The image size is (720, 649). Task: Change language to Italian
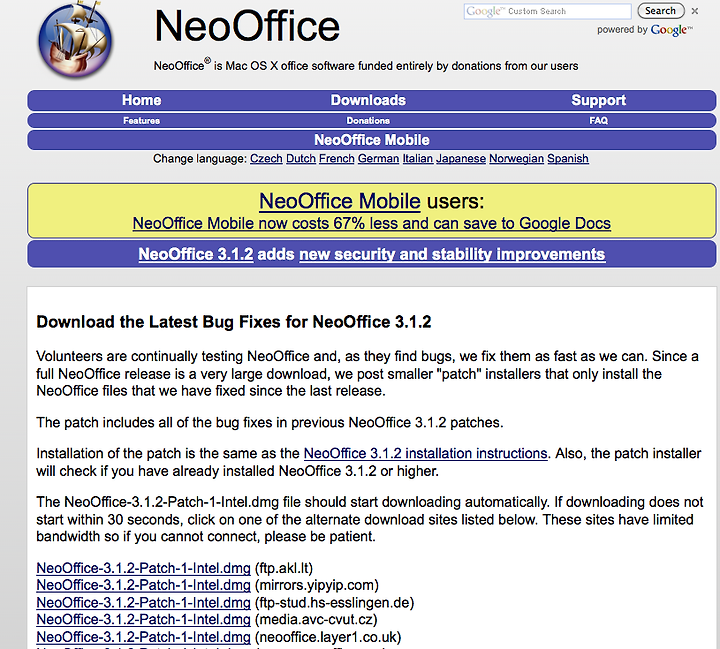[x=418, y=158]
